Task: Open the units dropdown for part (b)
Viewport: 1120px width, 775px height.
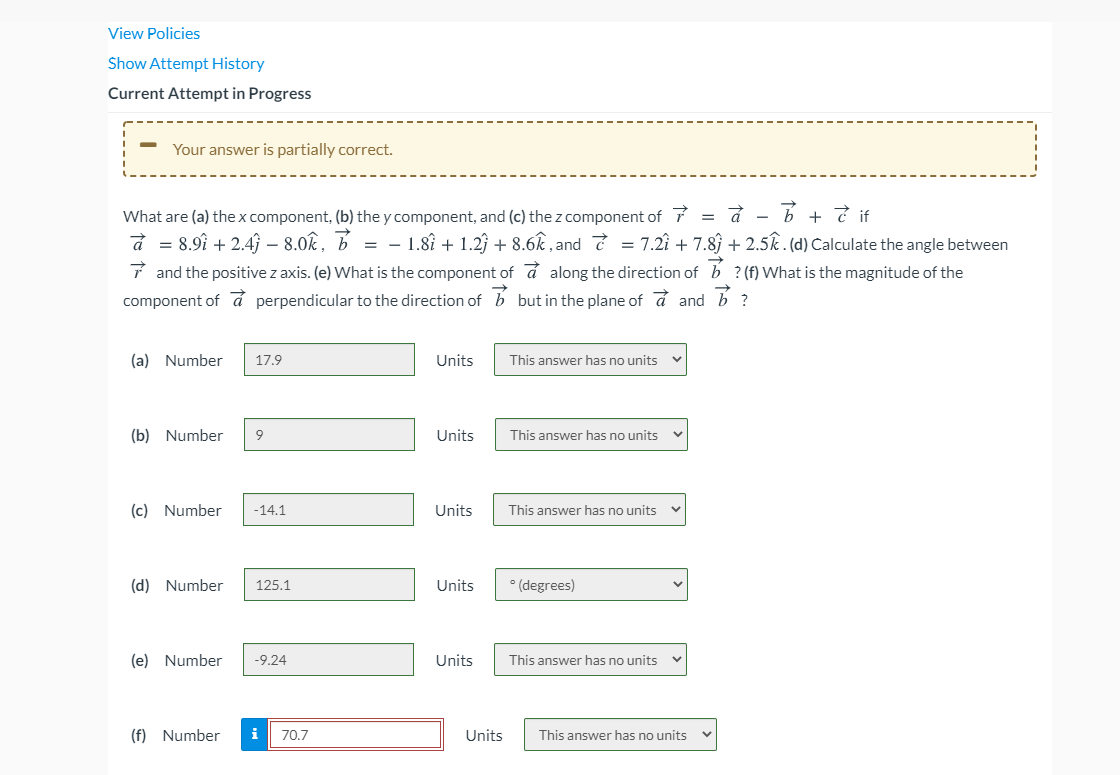Action: pos(590,434)
